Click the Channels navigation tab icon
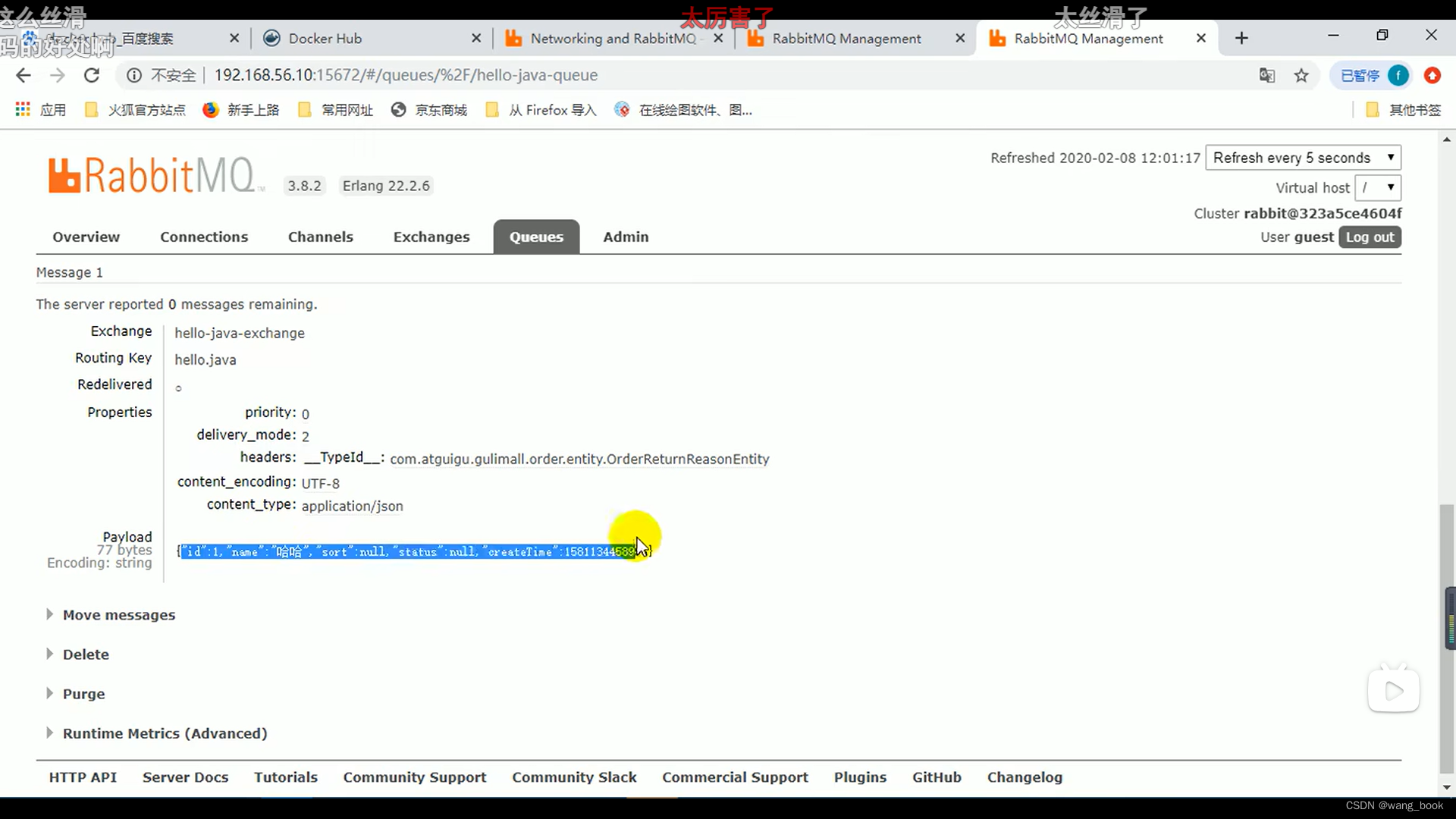This screenshot has width=1456, height=819. click(320, 237)
